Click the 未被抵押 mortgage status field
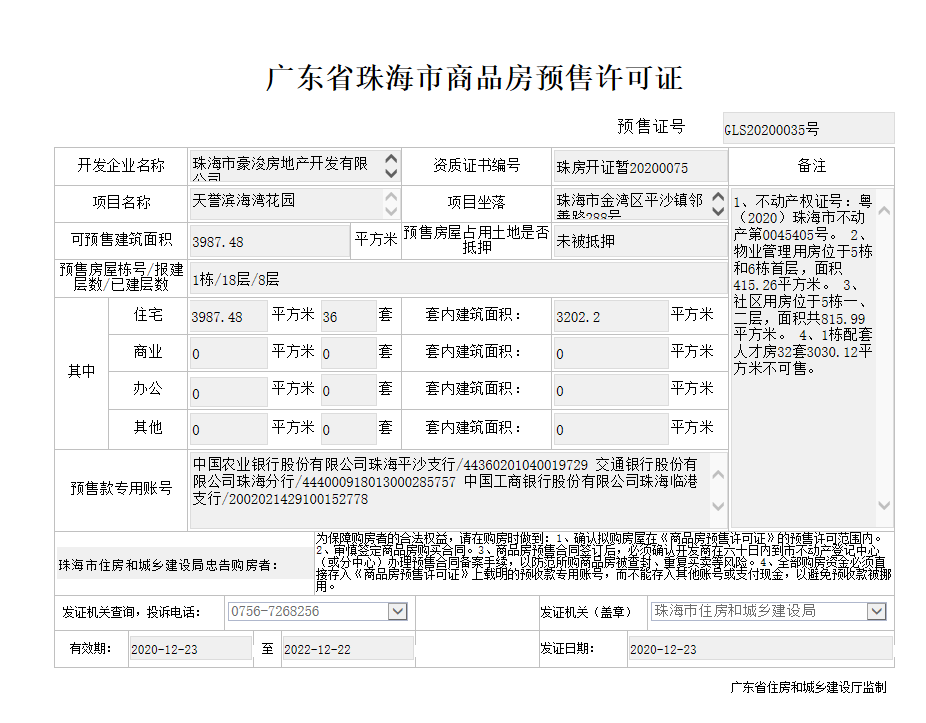Viewport: 926px width, 723px height. coord(638,241)
